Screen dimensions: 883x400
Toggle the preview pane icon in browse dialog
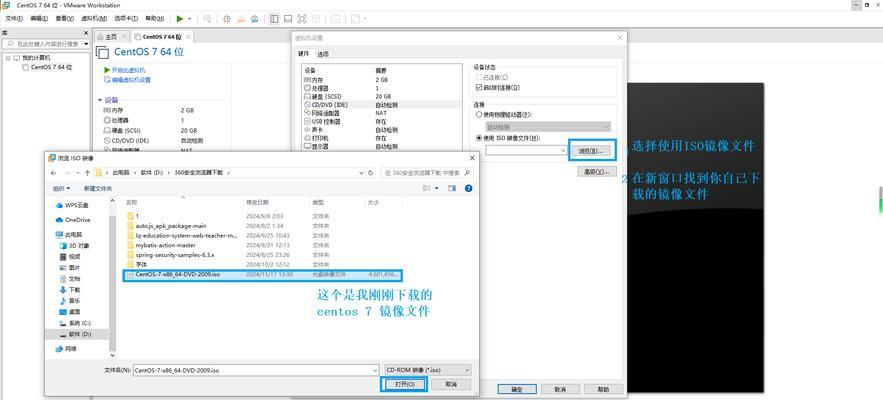pyautogui.click(x=452, y=188)
